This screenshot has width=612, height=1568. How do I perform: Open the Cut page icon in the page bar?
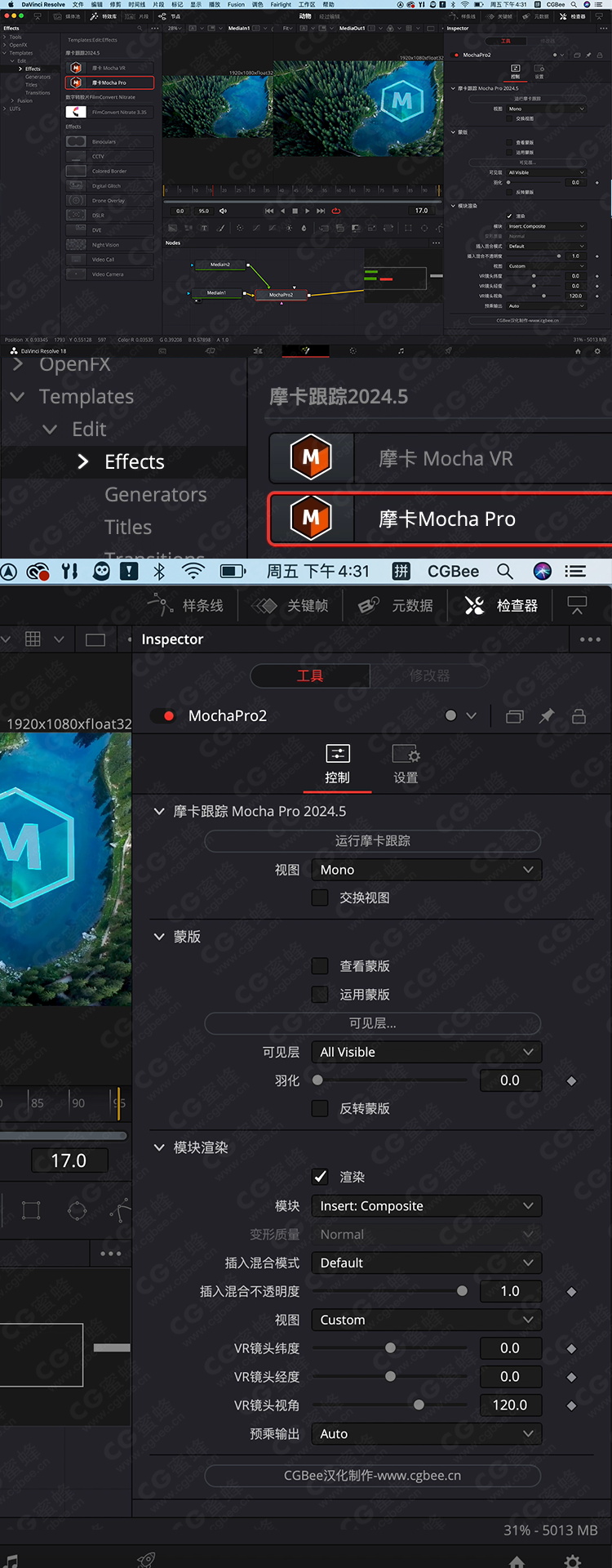[211, 350]
